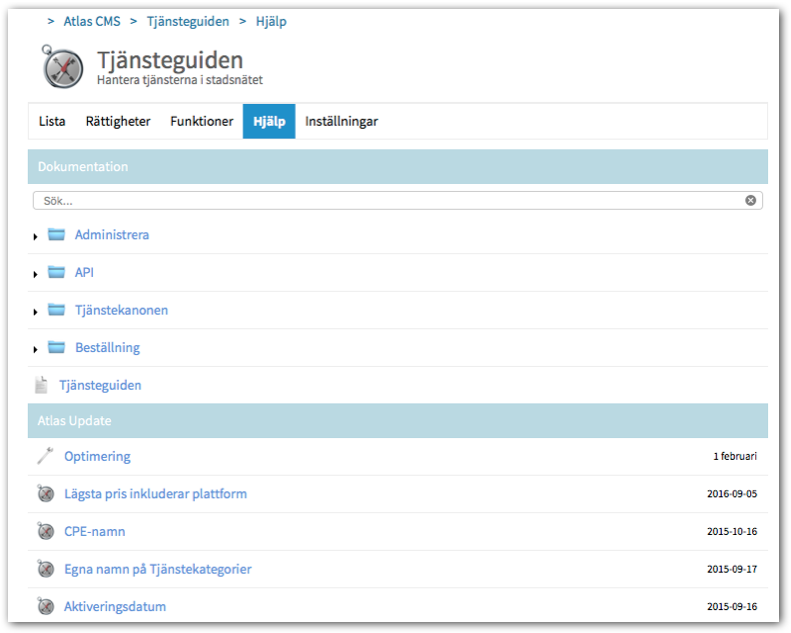Image resolution: width=791 pixels, height=633 pixels.
Task: Click the folder icon next to Administrera
Action: (56, 235)
